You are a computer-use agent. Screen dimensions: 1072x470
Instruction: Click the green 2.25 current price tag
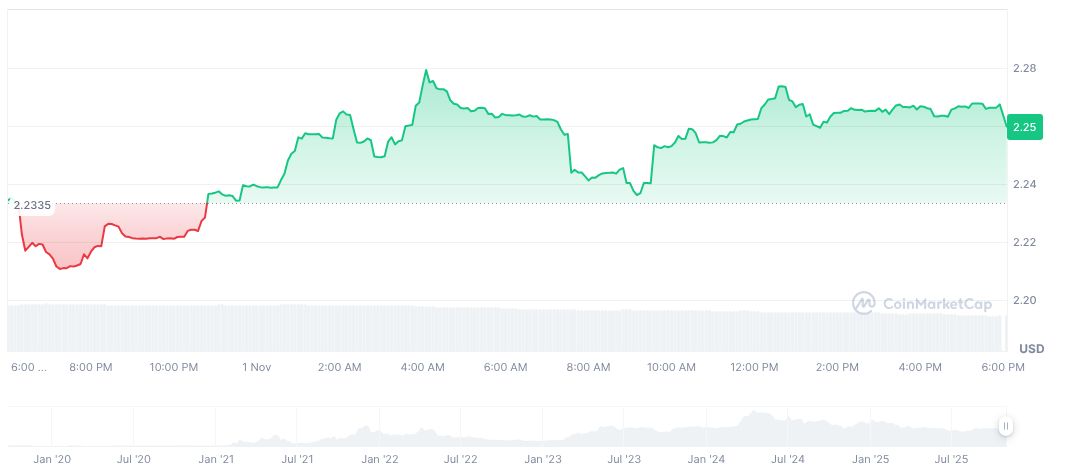click(x=1025, y=127)
